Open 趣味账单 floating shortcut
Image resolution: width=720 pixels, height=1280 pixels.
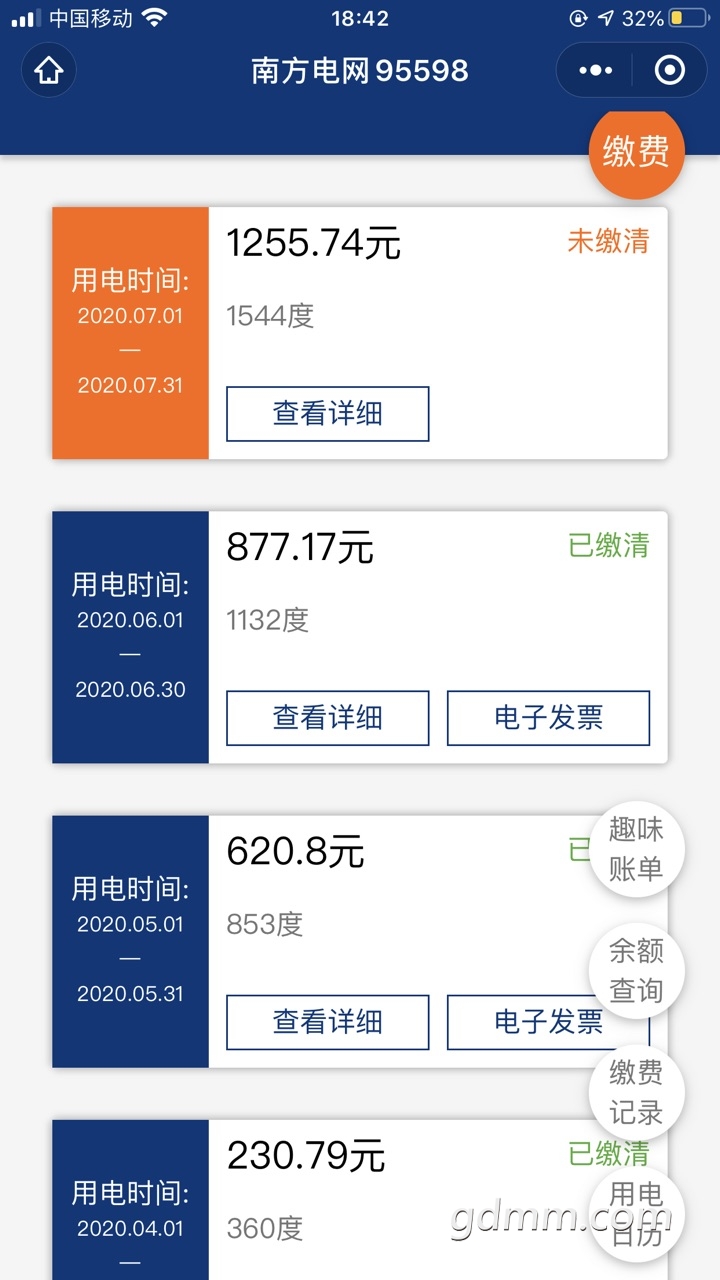(636, 848)
